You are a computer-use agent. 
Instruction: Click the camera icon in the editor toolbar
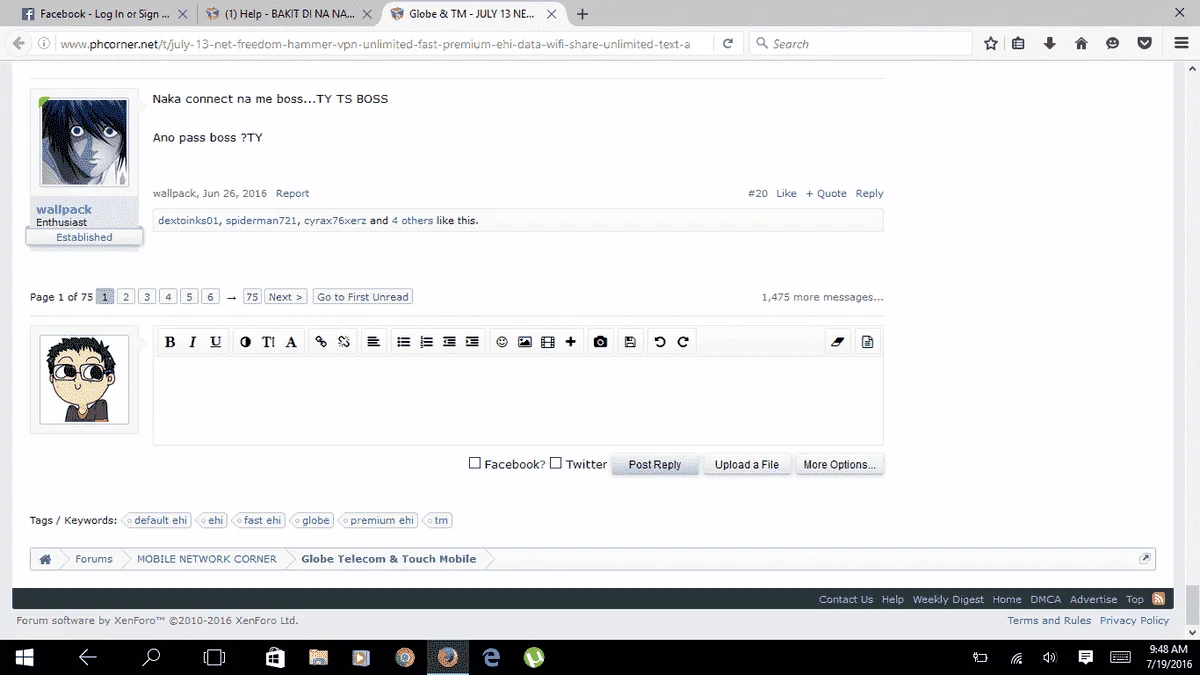(x=600, y=342)
